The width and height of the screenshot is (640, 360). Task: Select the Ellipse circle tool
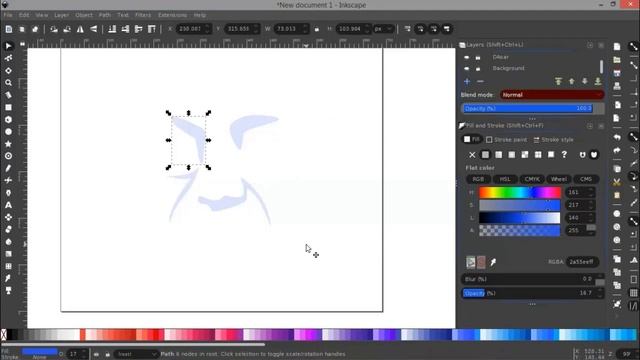point(8,132)
